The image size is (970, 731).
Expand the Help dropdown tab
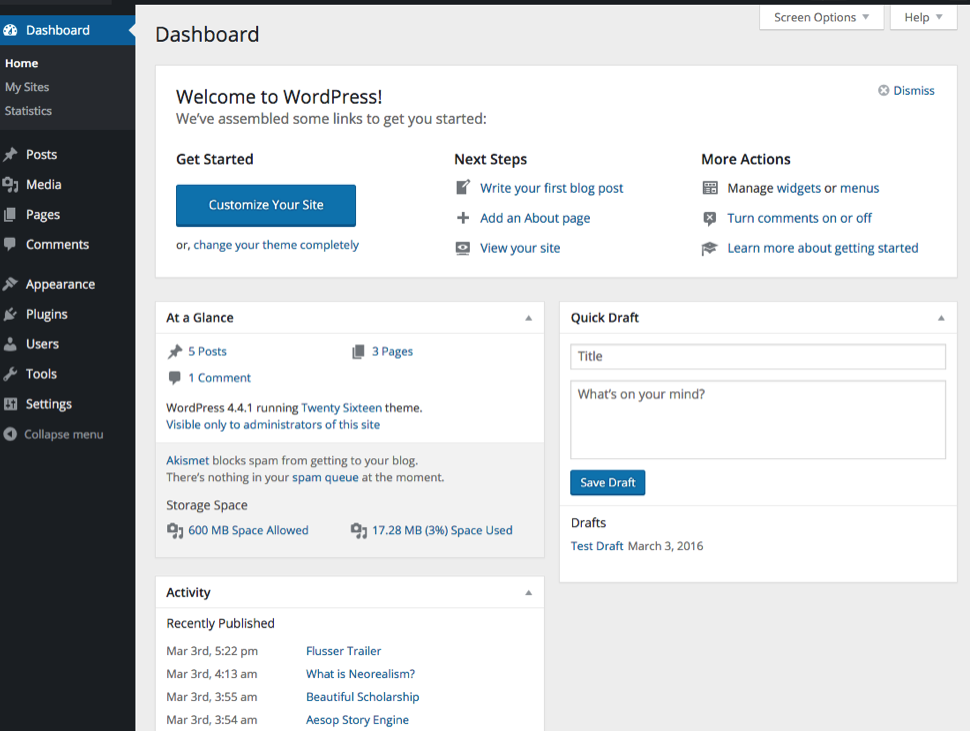(x=923, y=17)
